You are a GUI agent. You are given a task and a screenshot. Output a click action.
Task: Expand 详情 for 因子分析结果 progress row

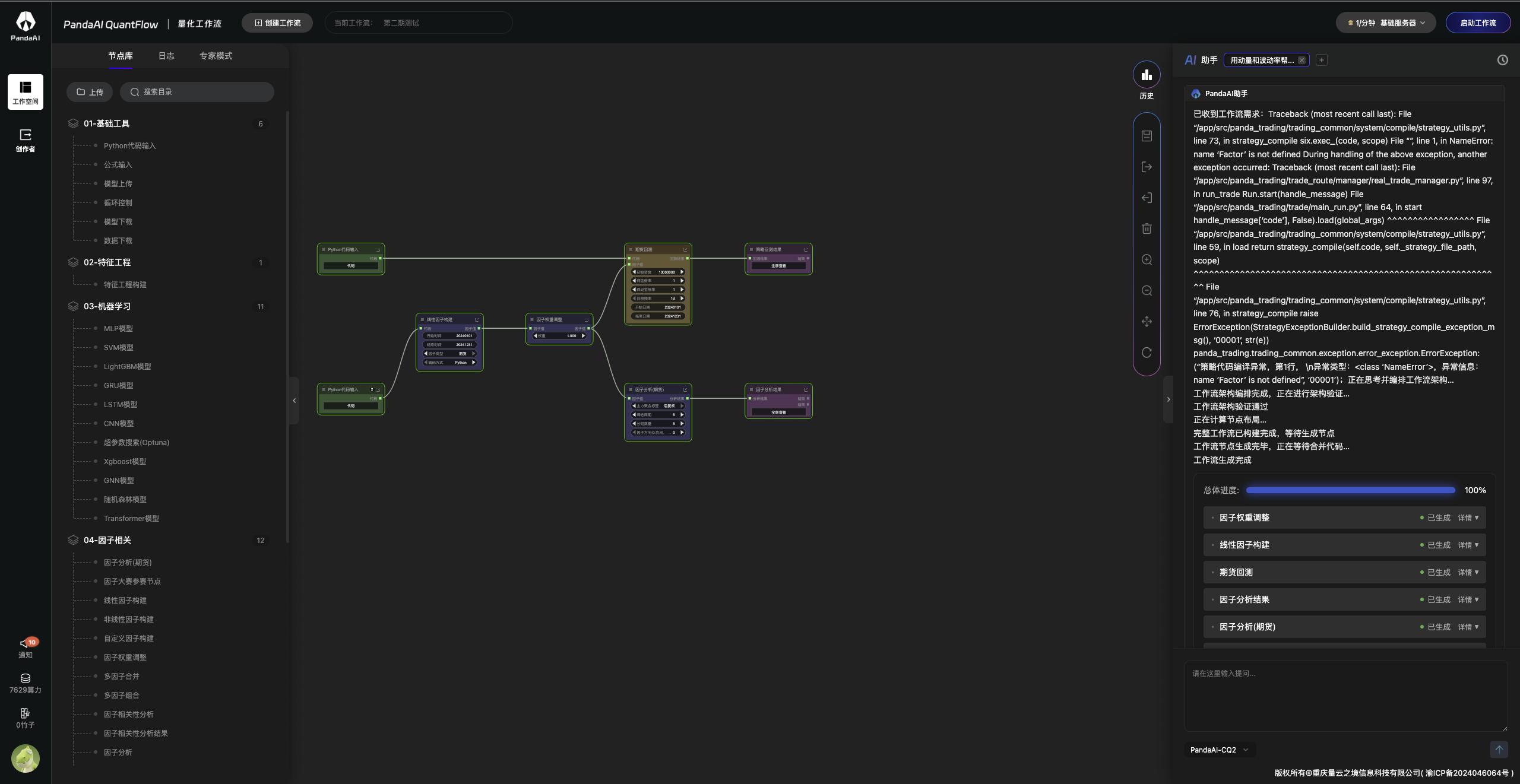(x=1468, y=600)
